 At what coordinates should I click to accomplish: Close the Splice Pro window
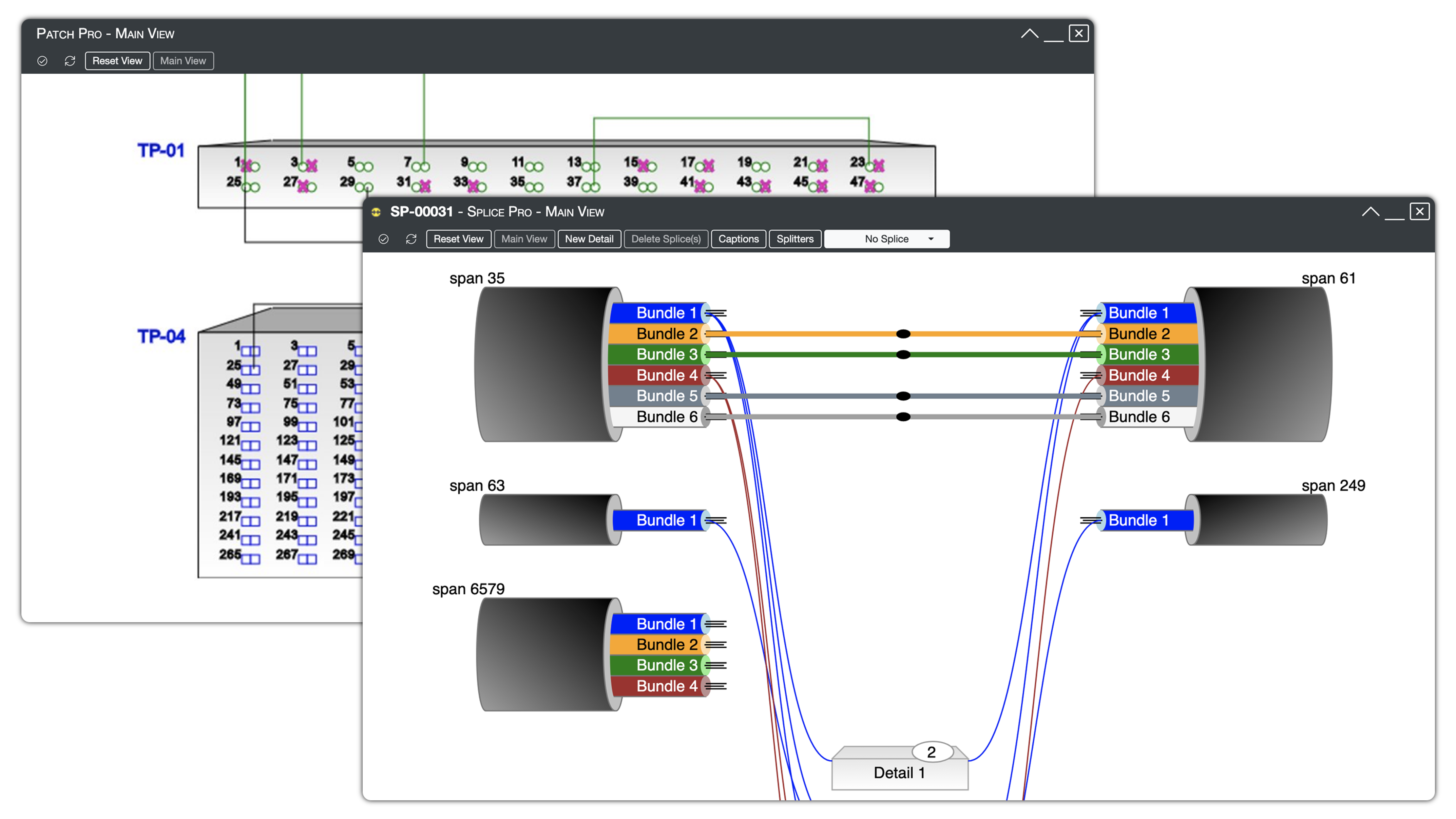(1419, 212)
